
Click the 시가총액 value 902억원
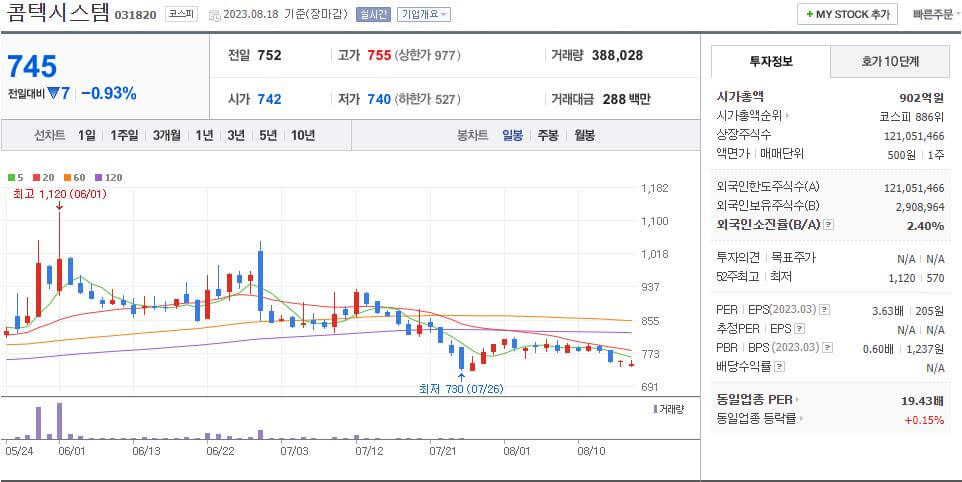coord(921,98)
